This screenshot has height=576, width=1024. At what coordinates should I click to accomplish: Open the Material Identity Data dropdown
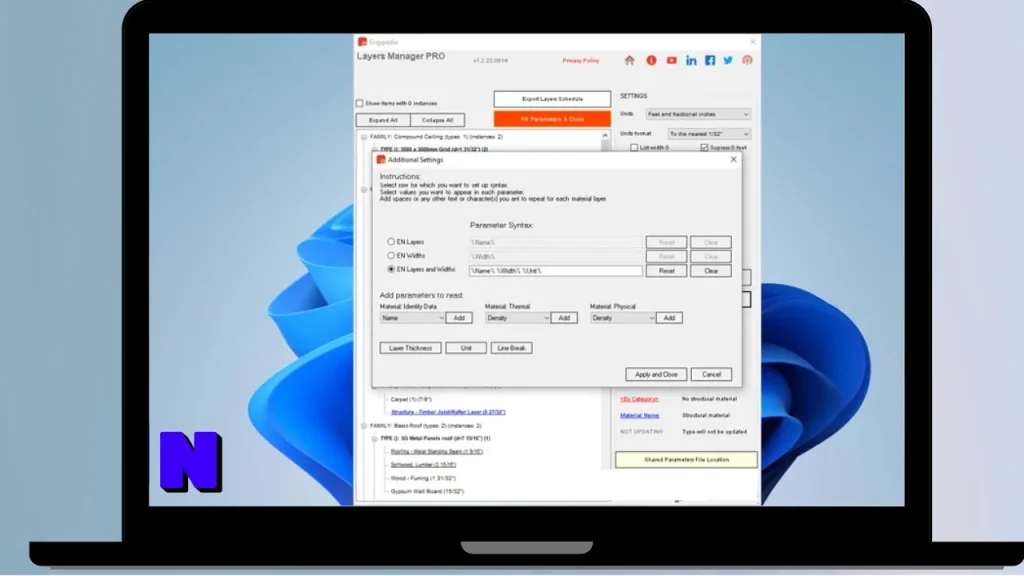pyautogui.click(x=412, y=318)
